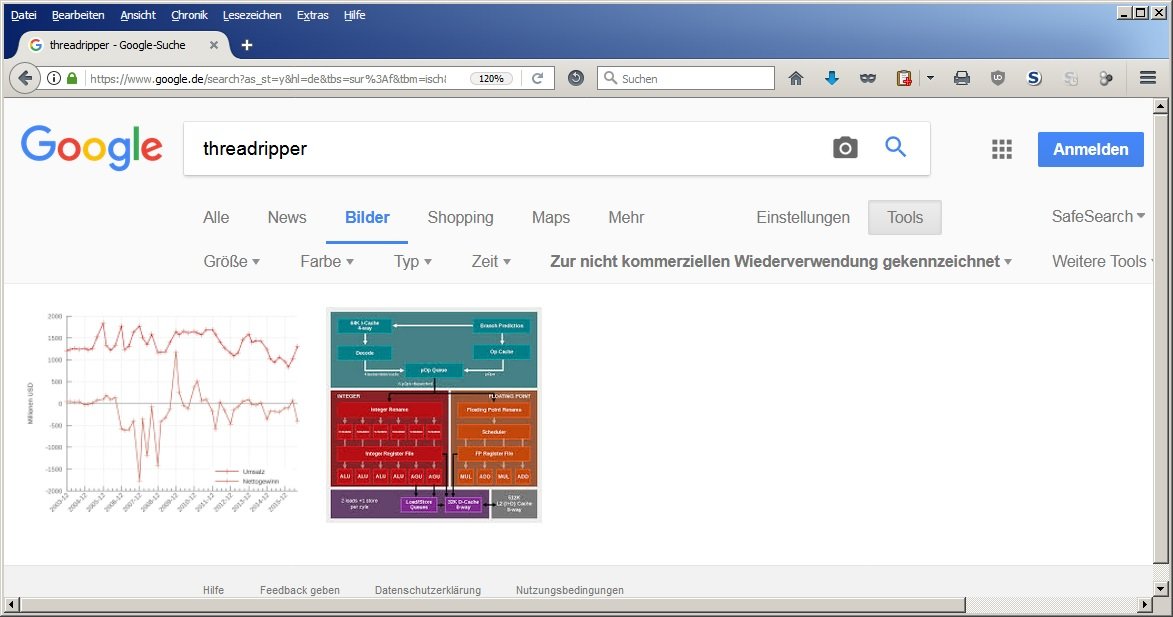Open the revenue line chart thumbnail
The height and width of the screenshot is (617, 1173).
[x=163, y=414]
